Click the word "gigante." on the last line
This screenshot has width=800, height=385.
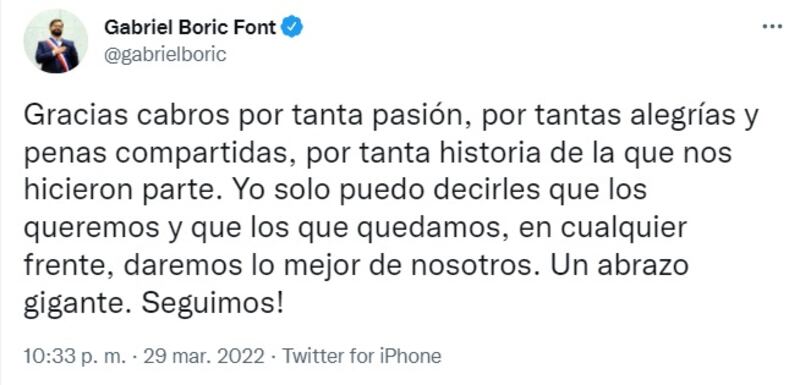coord(78,306)
